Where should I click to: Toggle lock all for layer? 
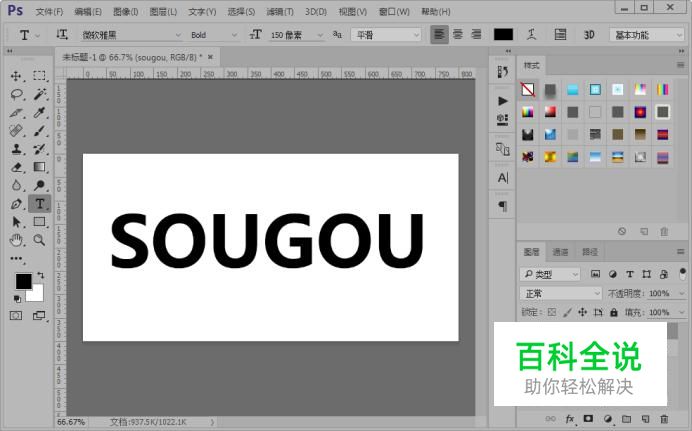[x=614, y=312]
